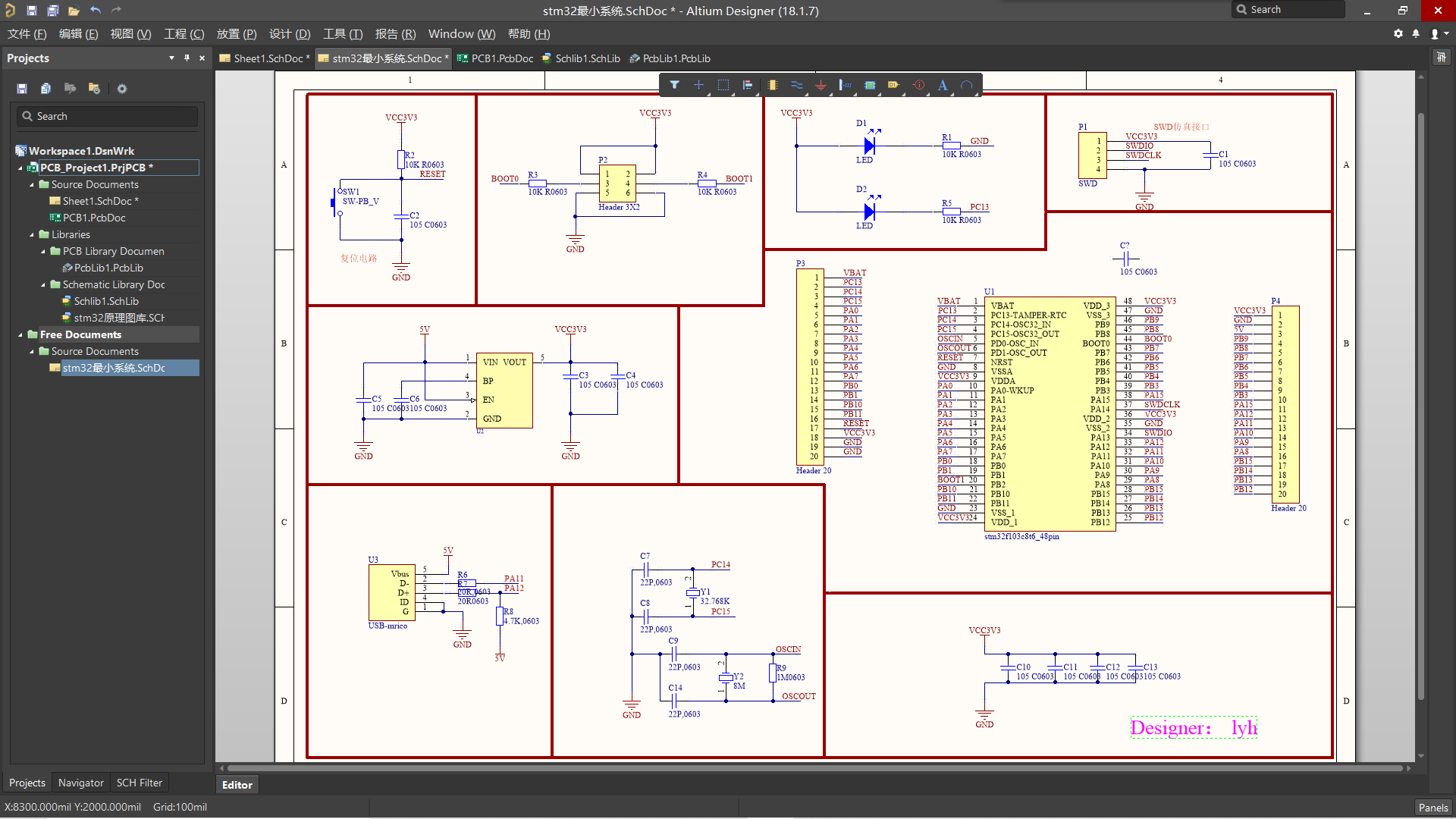Collapse the Schematic Library Documents folder
This screenshot has height=819, width=1456.
(x=43, y=284)
